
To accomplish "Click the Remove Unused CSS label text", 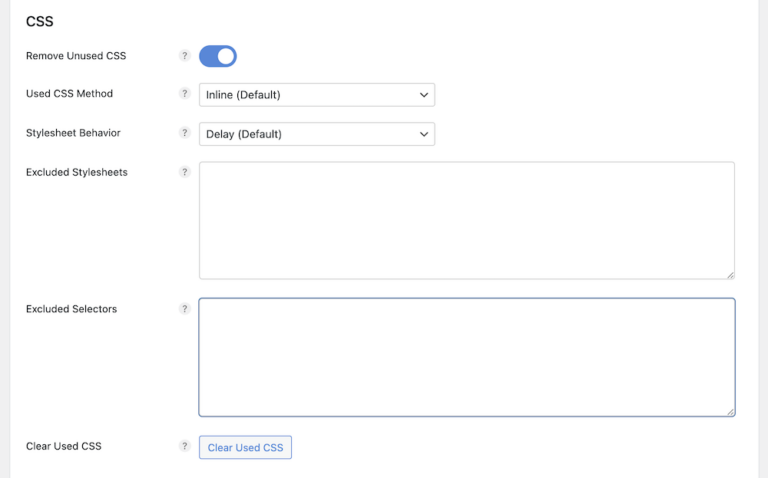I will tap(76, 56).
